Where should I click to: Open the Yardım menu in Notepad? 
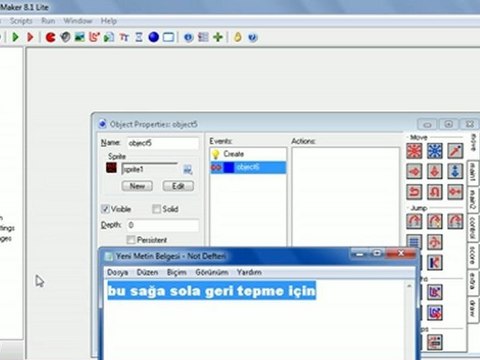coord(249,272)
